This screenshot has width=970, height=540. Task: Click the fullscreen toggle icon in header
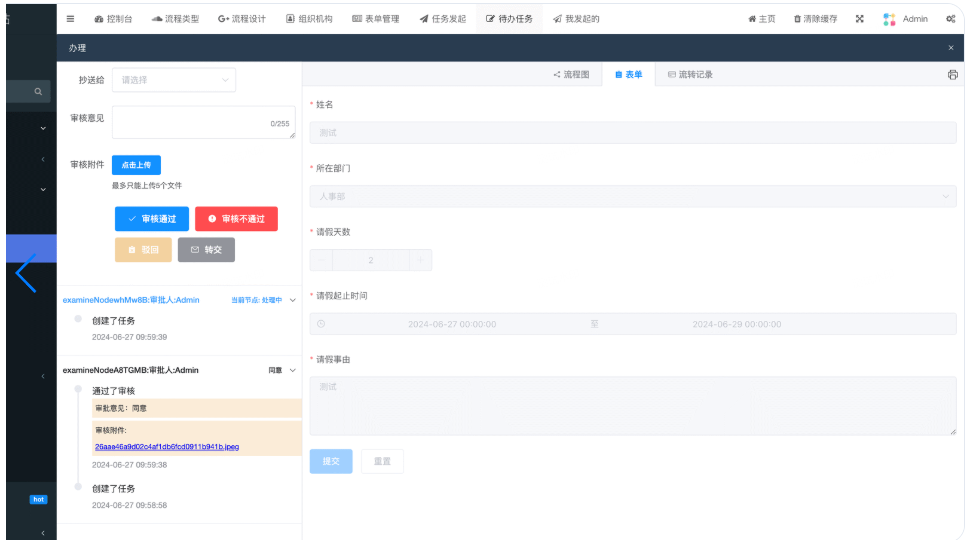(859, 19)
